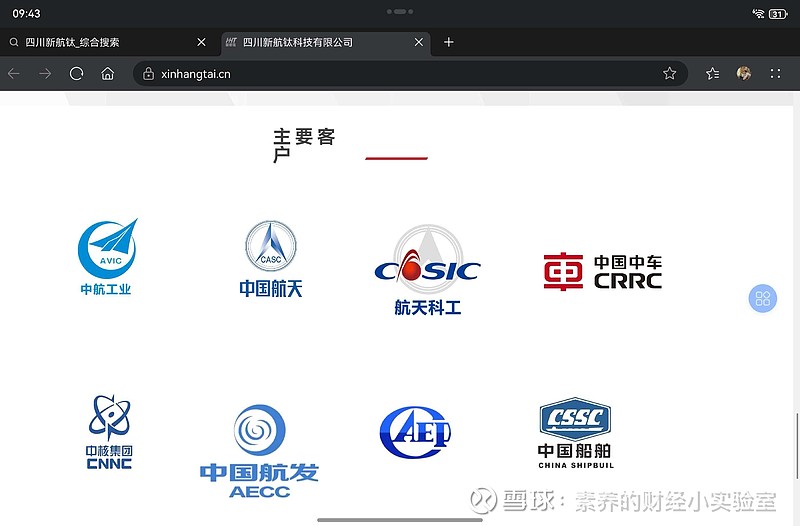Viewport: 800px width, 526px height.
Task: Tap the multitasking dots at top center
Action: pos(400,11)
